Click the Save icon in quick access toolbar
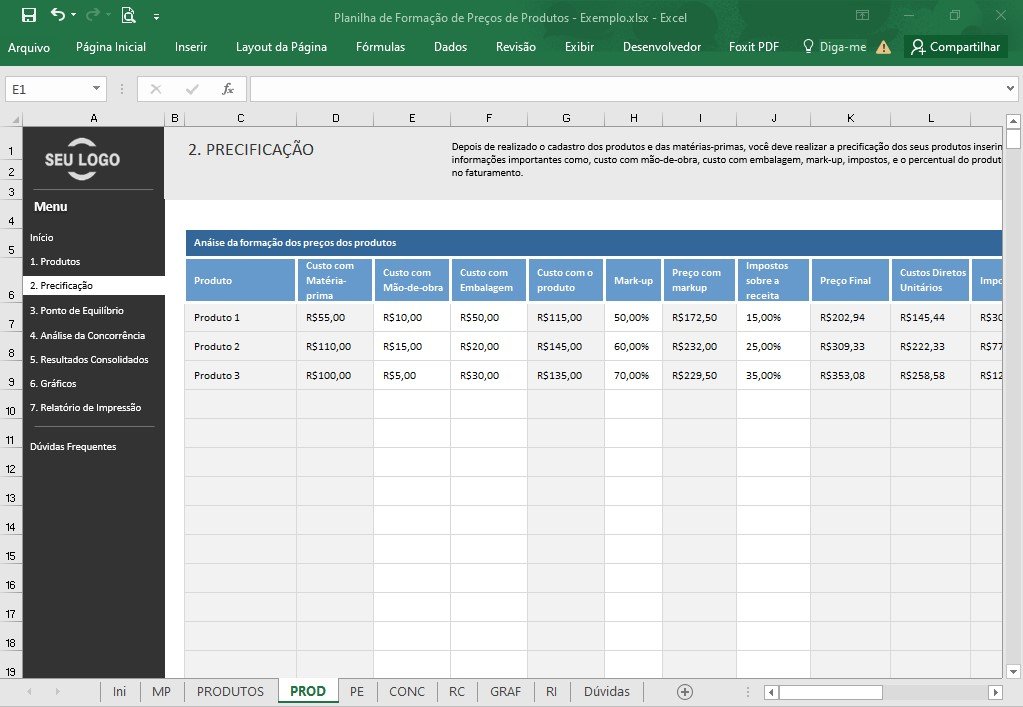1023x707 pixels. (x=29, y=15)
